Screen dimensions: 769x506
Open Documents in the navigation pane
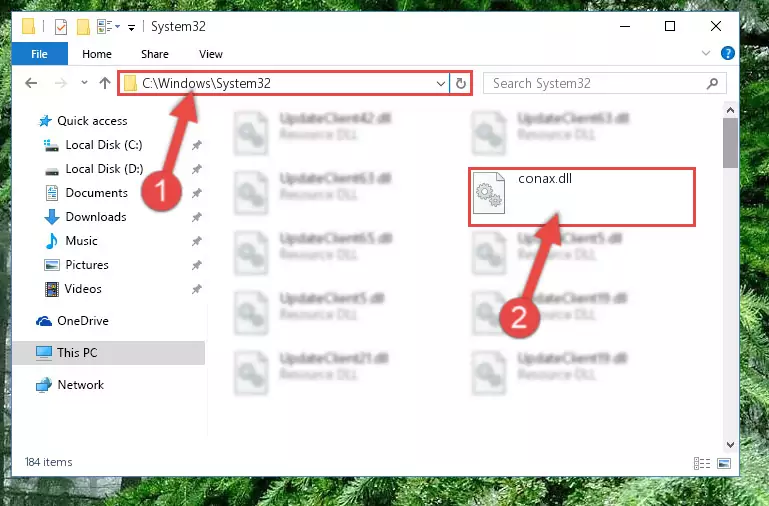(x=97, y=193)
